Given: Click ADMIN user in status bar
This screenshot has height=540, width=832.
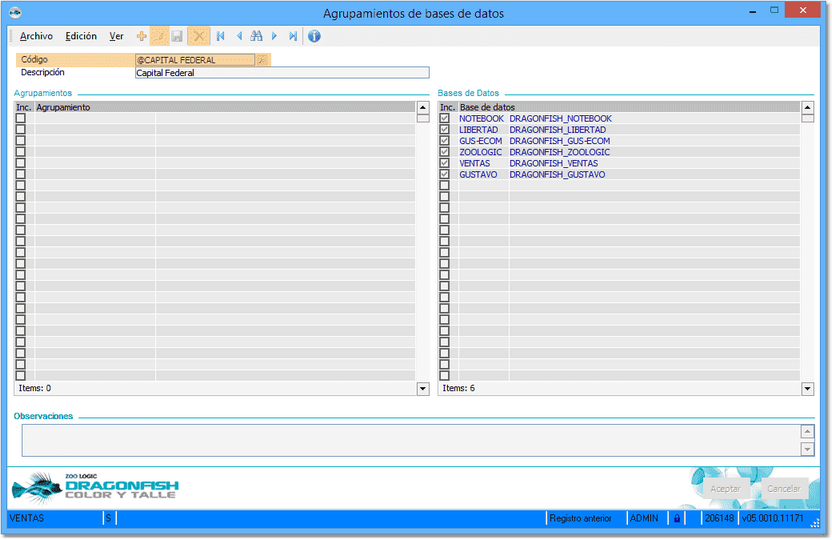Looking at the screenshot, I should (x=644, y=518).
